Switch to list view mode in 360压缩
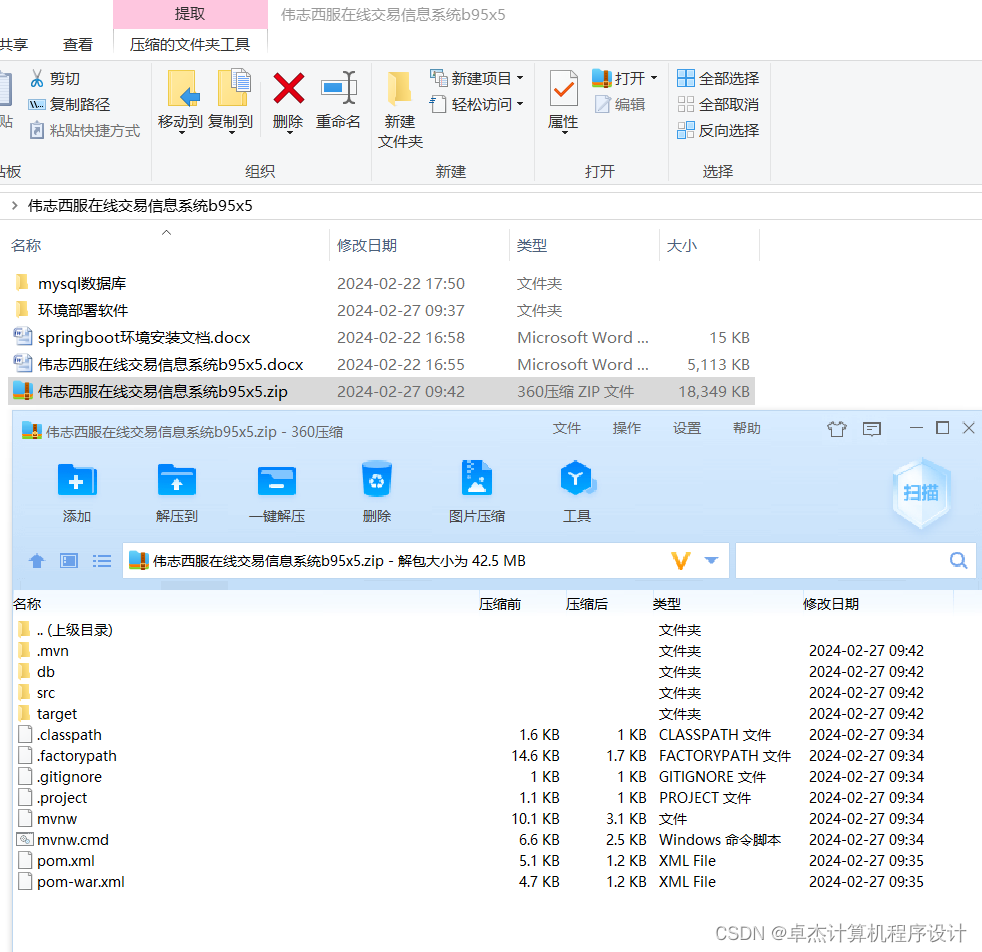The image size is (982, 952). [x=101, y=561]
